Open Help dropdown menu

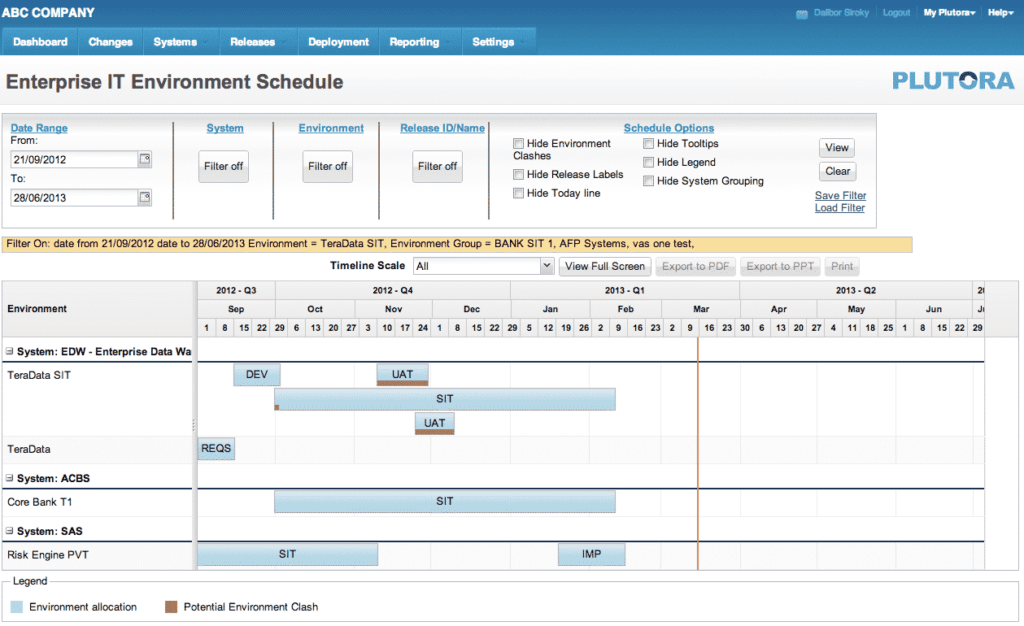[1000, 12]
